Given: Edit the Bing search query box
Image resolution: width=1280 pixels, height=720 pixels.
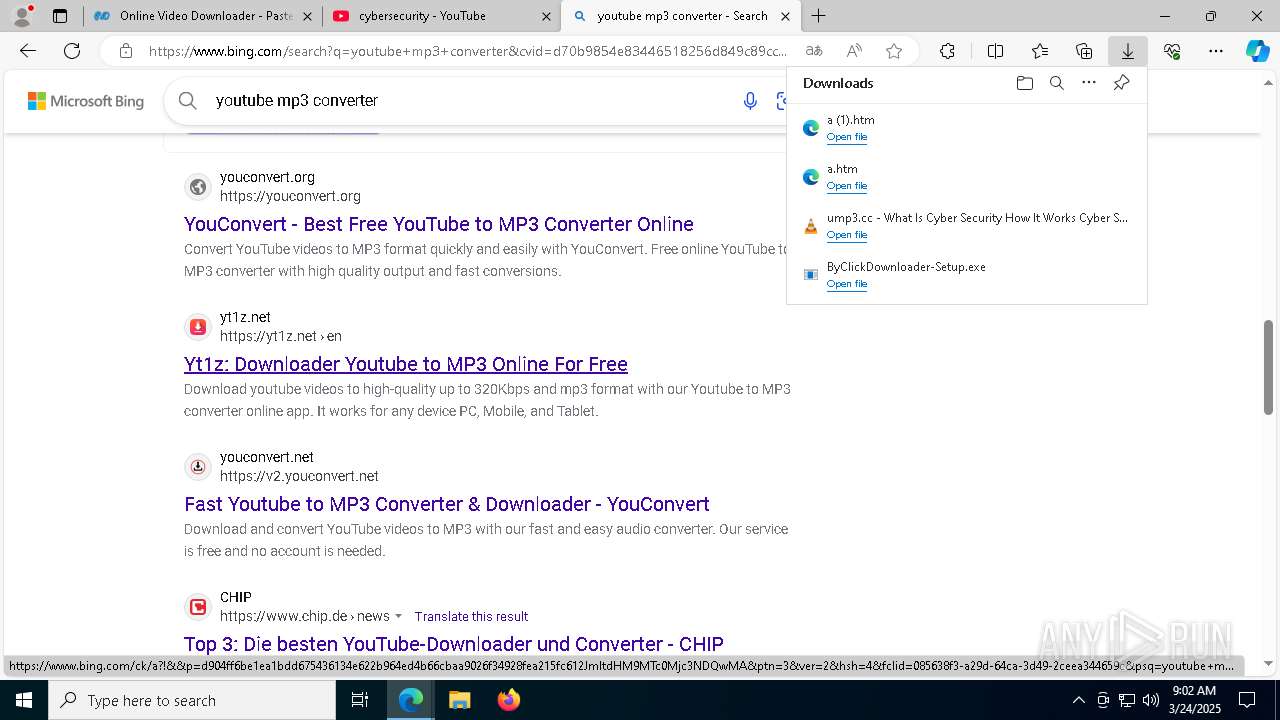Looking at the screenshot, I should coord(470,100).
